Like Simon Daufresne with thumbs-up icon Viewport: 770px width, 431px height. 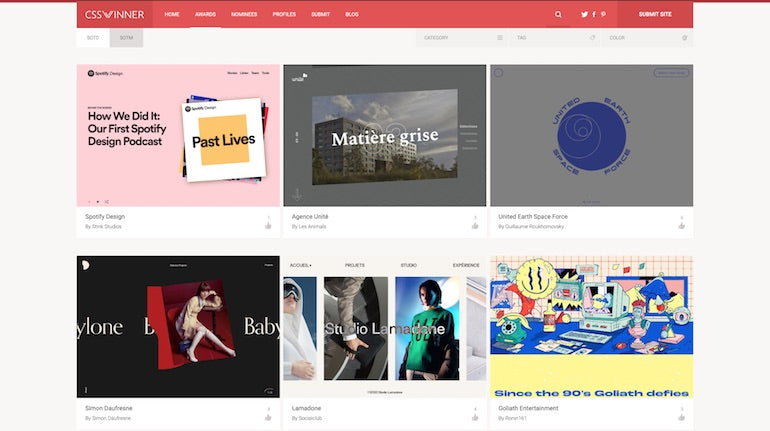pos(268,417)
